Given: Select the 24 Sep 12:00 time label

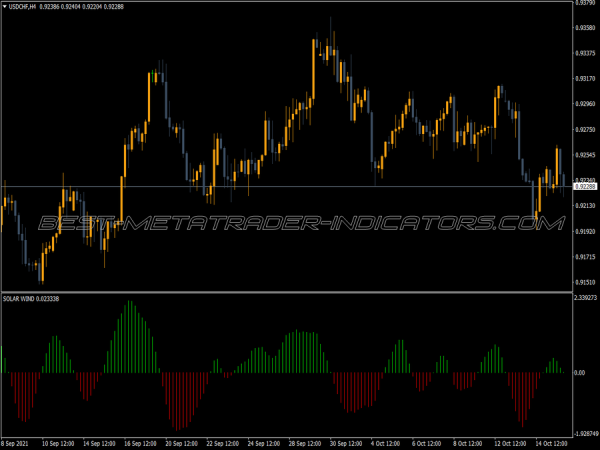Looking at the screenshot, I should 264,443.
